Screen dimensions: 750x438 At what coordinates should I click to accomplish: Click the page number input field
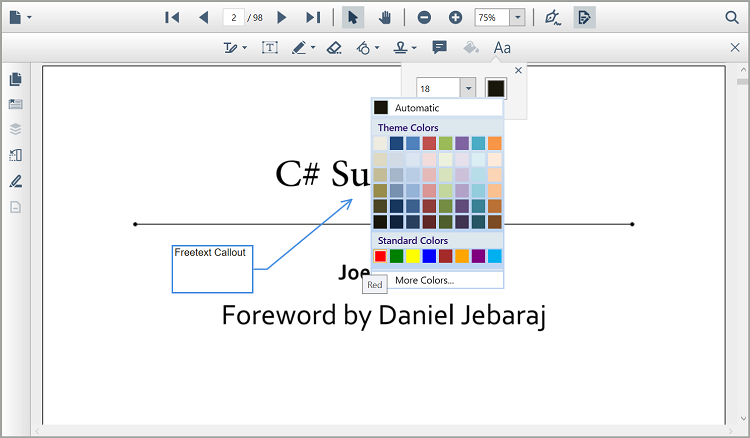tap(234, 18)
